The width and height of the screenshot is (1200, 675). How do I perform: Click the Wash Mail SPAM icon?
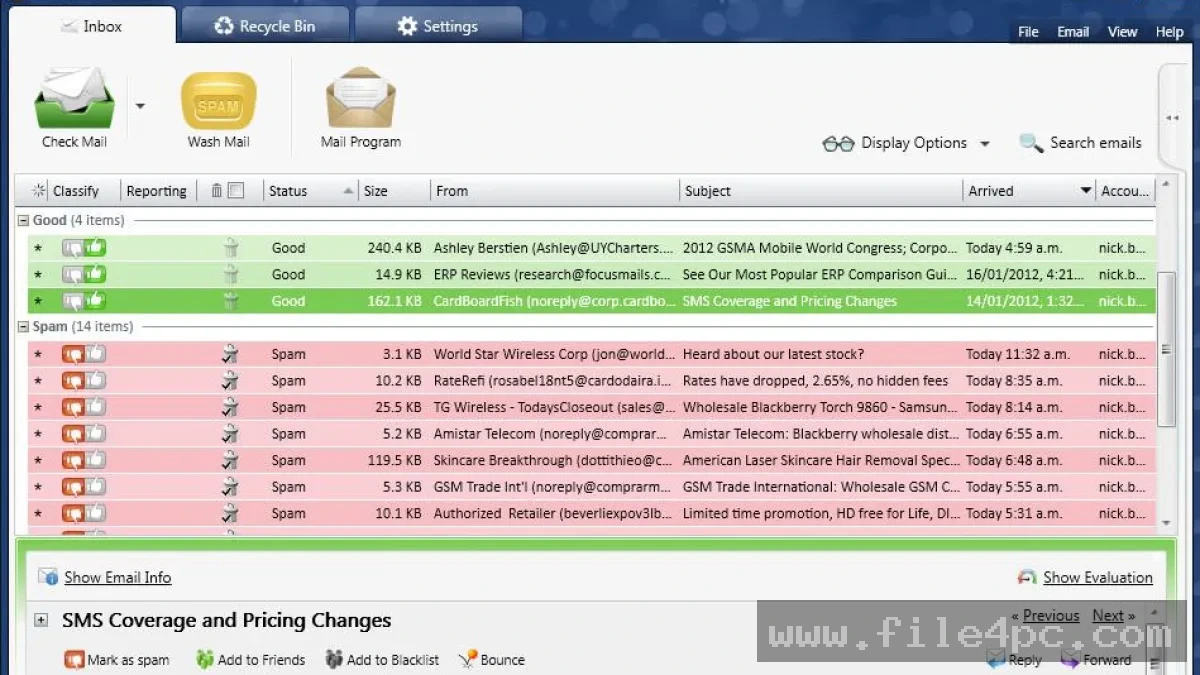(x=218, y=101)
